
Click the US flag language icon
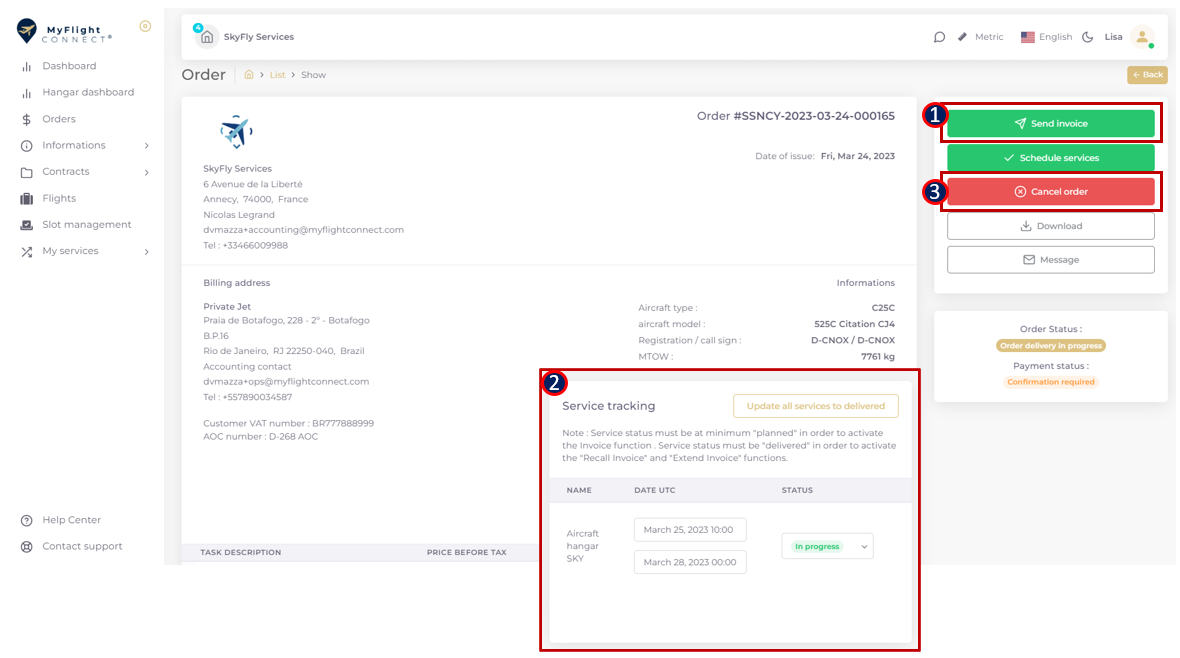1027,37
